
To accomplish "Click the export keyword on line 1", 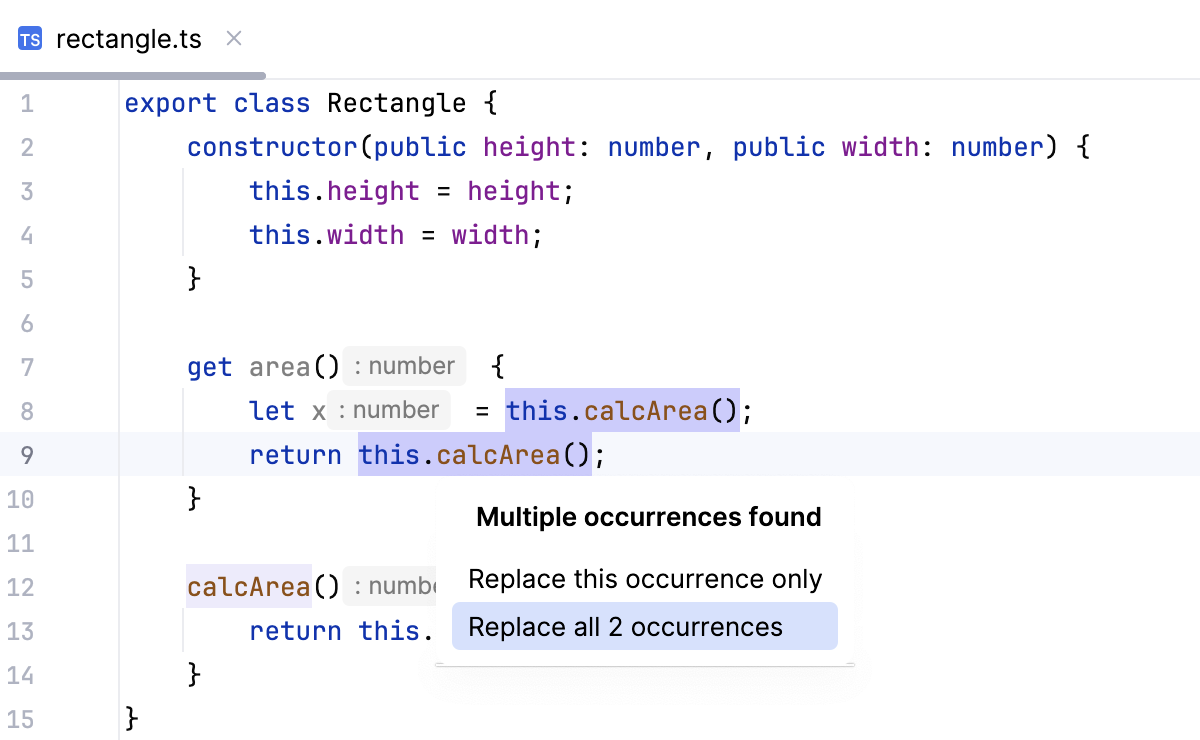I will click(170, 103).
